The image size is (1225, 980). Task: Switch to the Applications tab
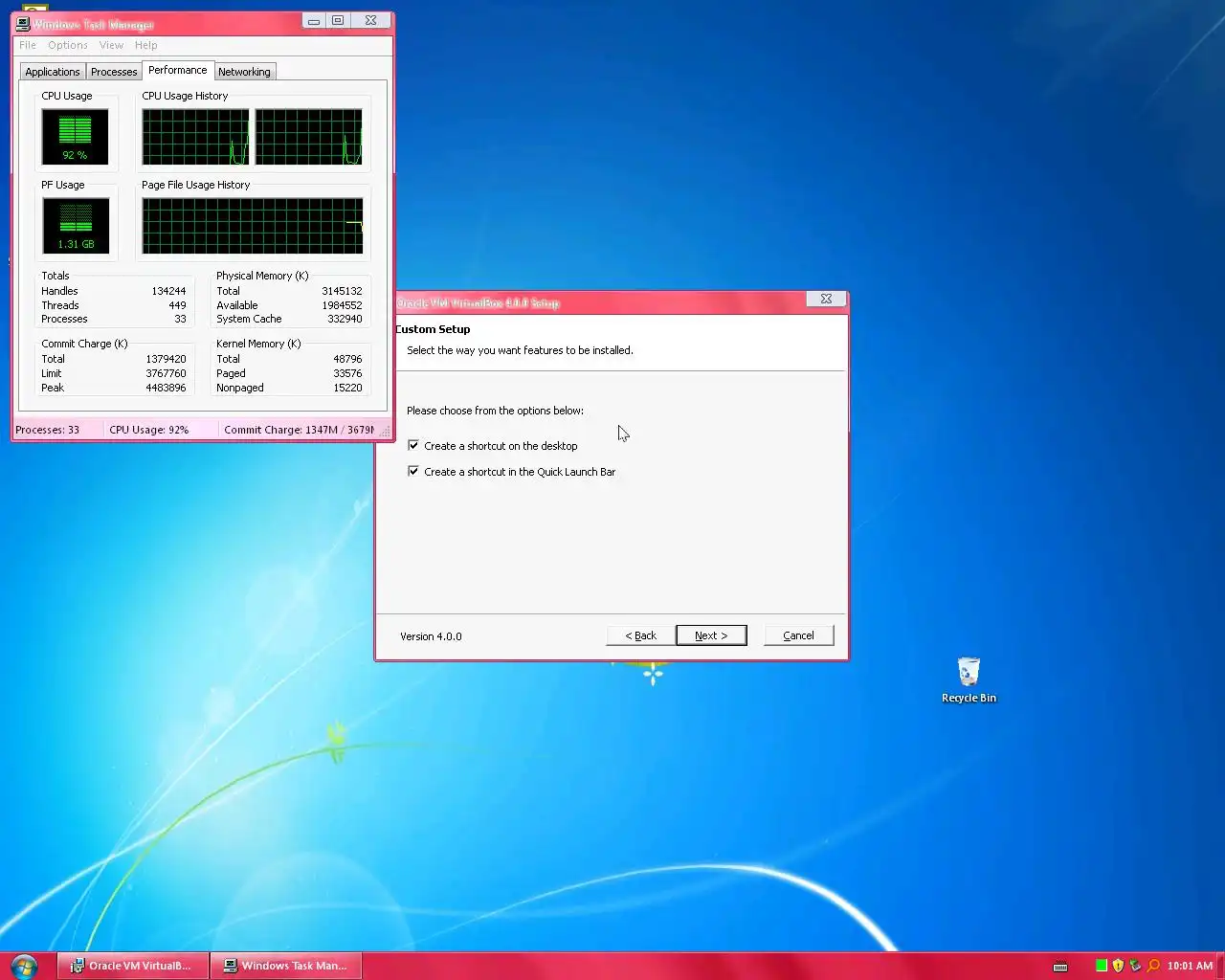point(53,72)
